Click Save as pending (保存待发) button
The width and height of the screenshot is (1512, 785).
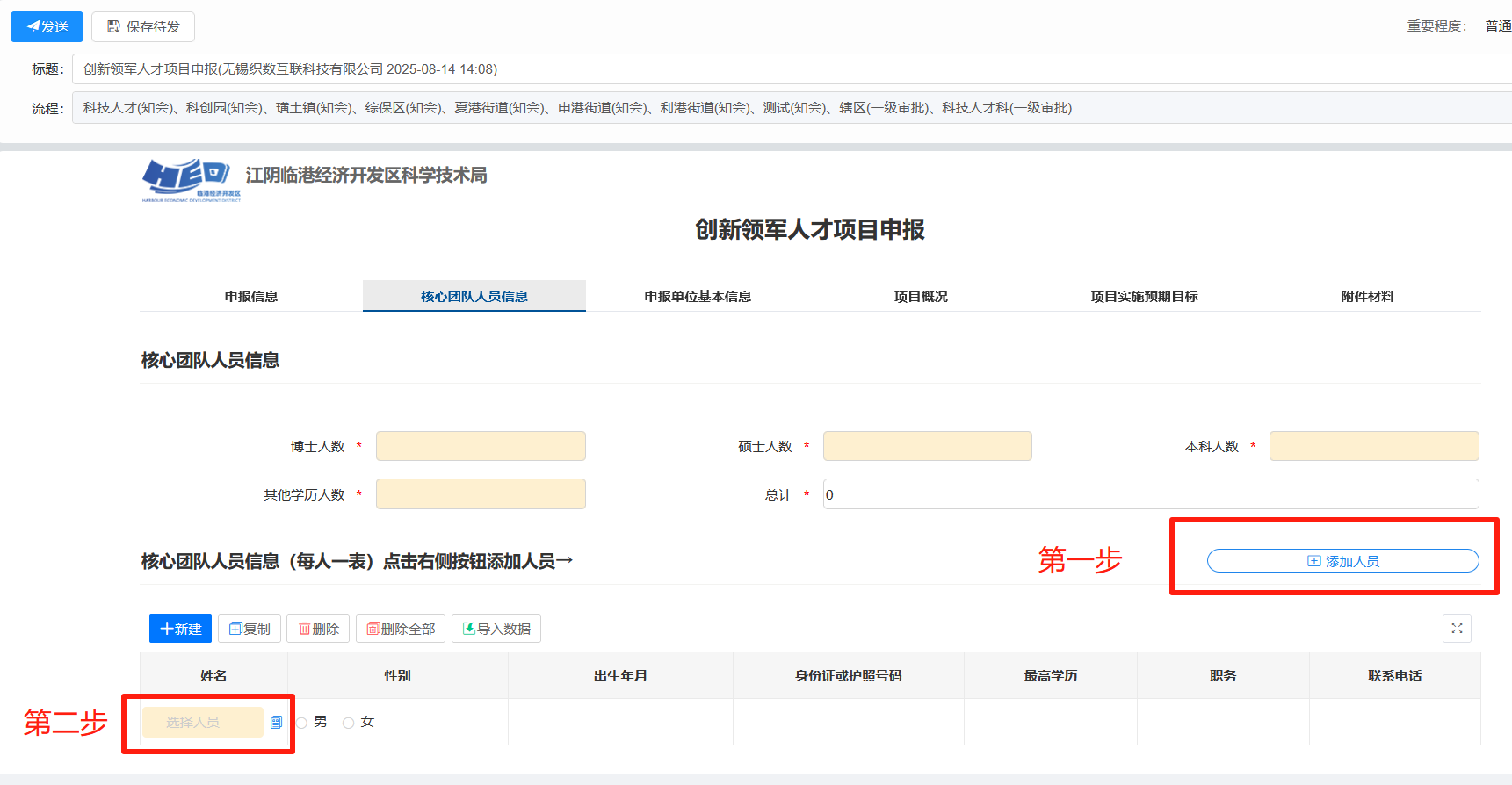click(x=143, y=27)
